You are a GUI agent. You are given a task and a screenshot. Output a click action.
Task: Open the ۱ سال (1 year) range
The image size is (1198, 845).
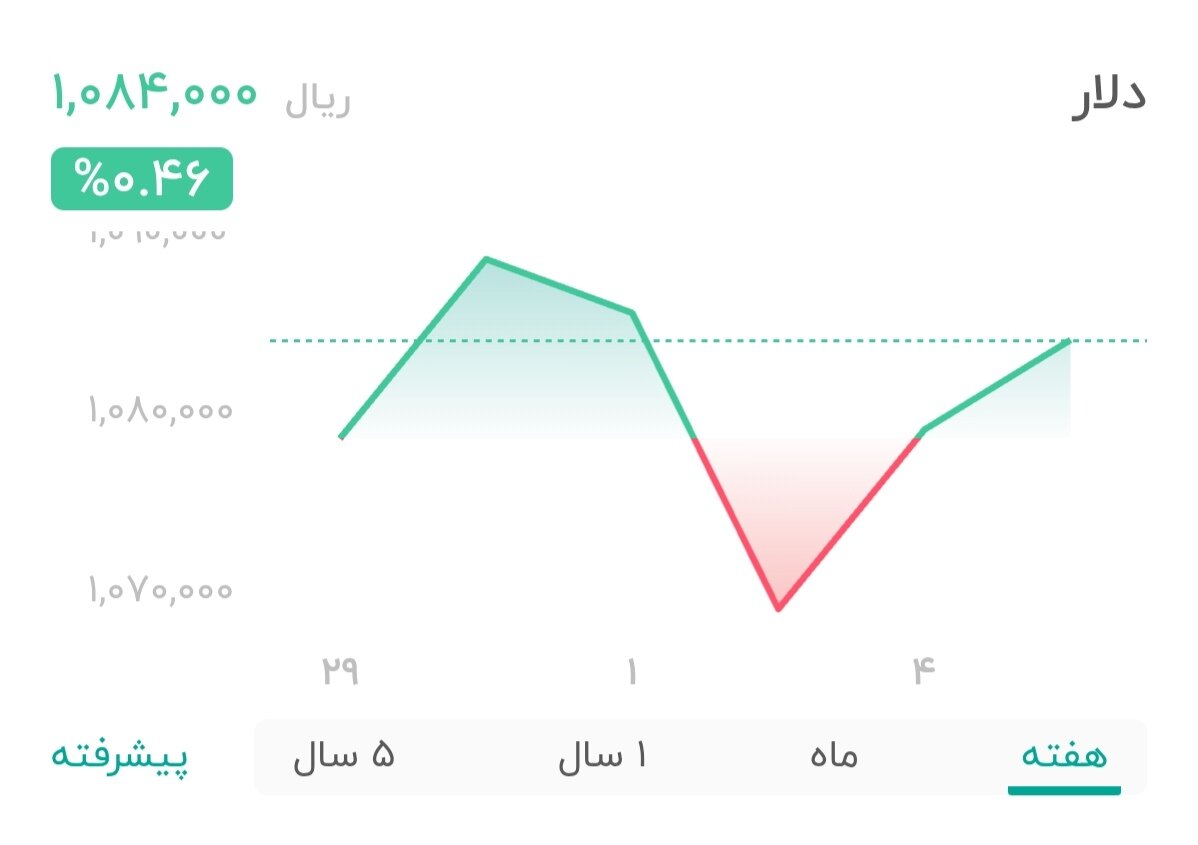pyautogui.click(x=602, y=756)
